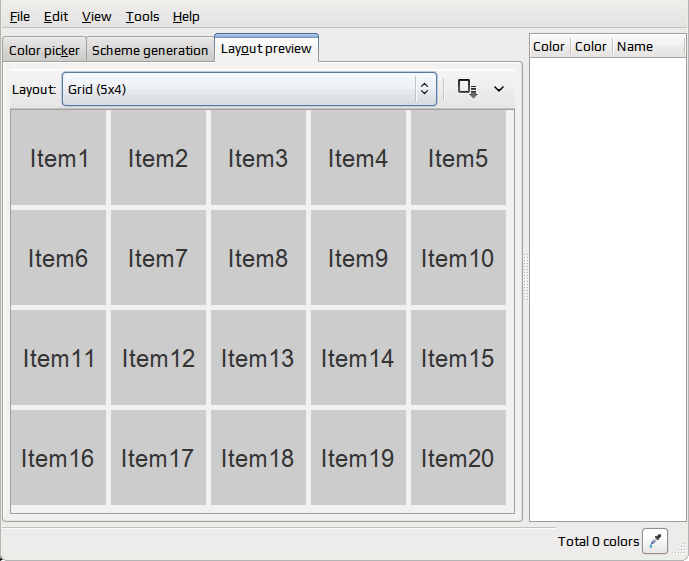This screenshot has width=689, height=561.
Task: Select the Item1 swatch in the grid
Action: [x=58, y=158]
